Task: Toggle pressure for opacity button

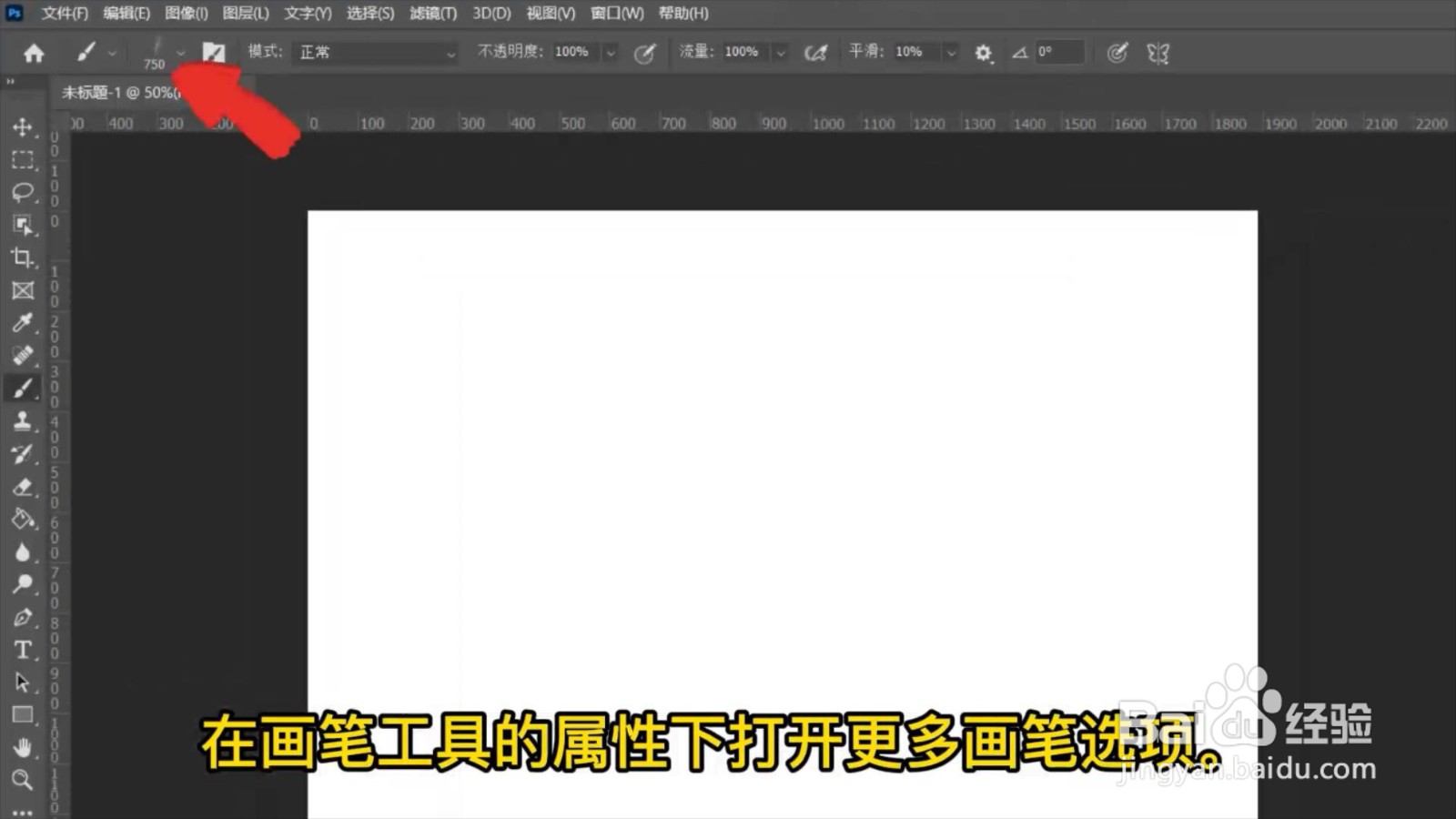Action: click(644, 53)
